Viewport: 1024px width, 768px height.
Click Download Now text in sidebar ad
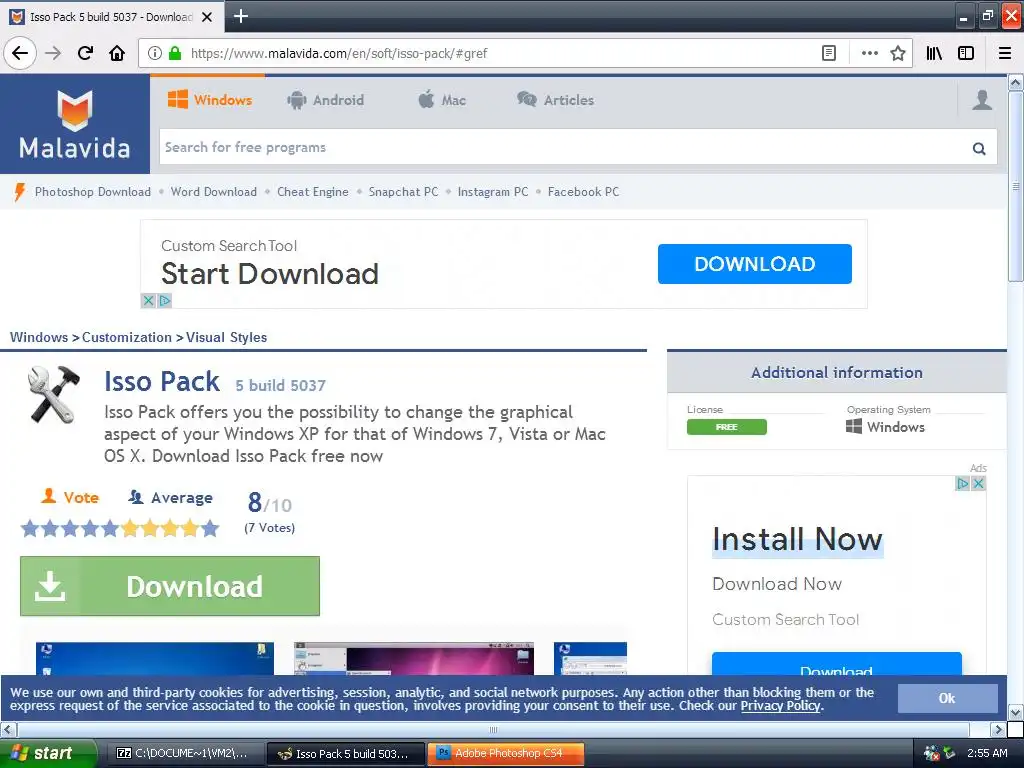coord(776,584)
